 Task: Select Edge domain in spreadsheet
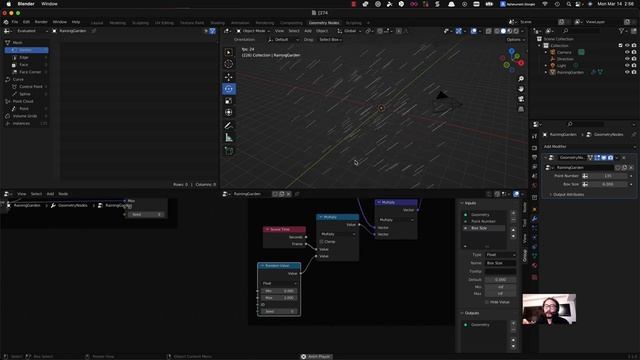[x=27, y=58]
